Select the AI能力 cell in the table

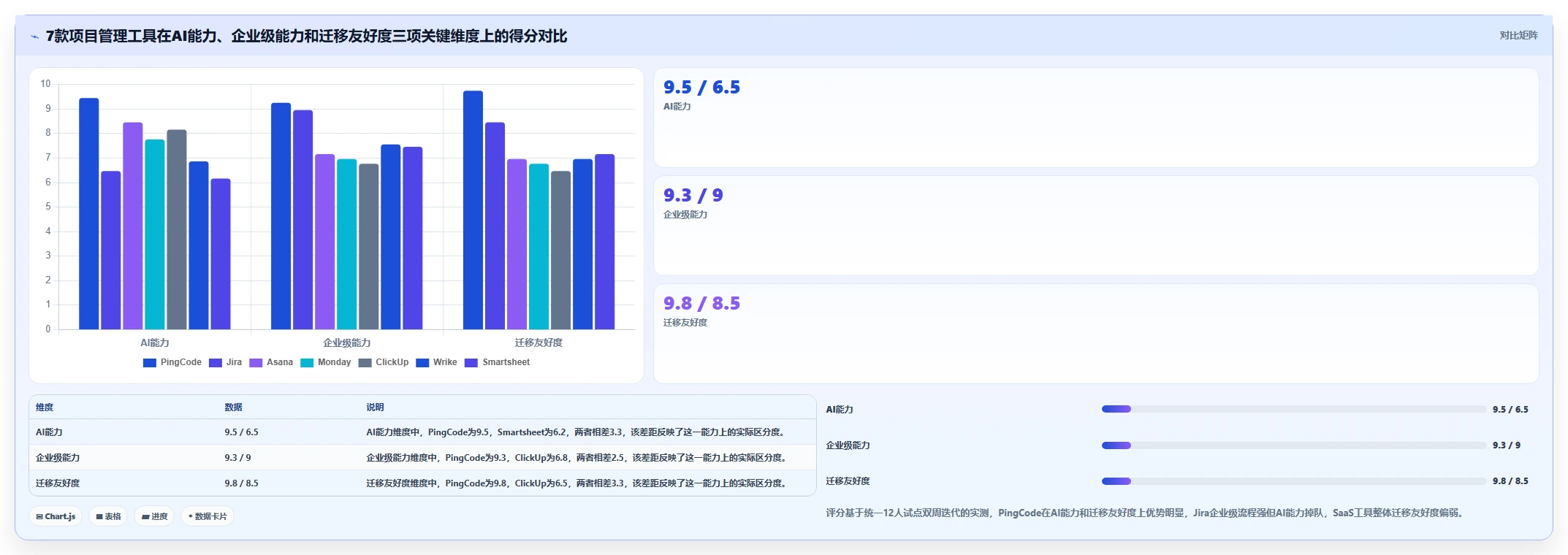pos(49,432)
